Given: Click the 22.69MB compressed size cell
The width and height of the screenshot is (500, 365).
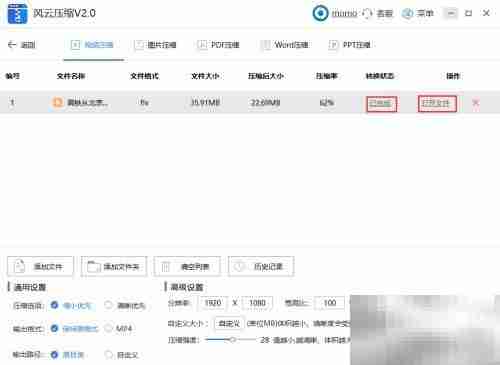Looking at the screenshot, I should coord(265,102).
